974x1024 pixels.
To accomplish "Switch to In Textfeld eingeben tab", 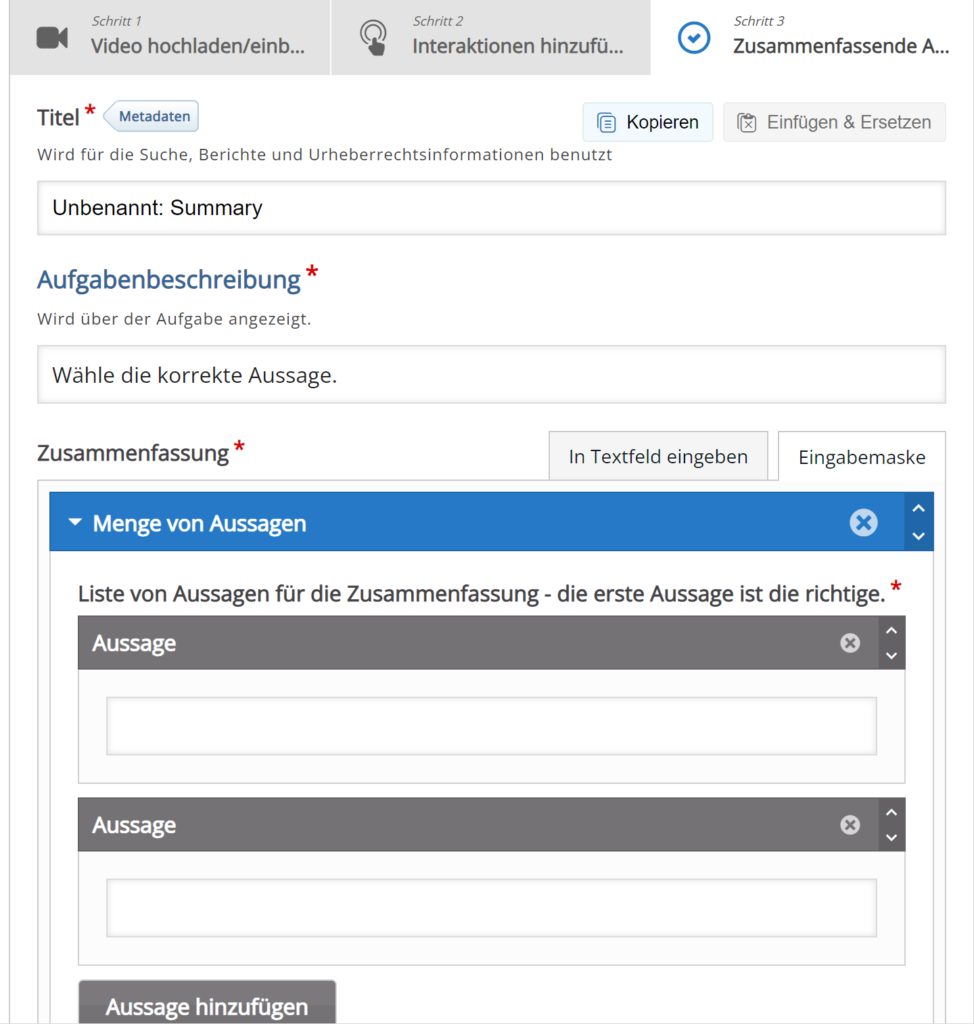I will [x=658, y=456].
